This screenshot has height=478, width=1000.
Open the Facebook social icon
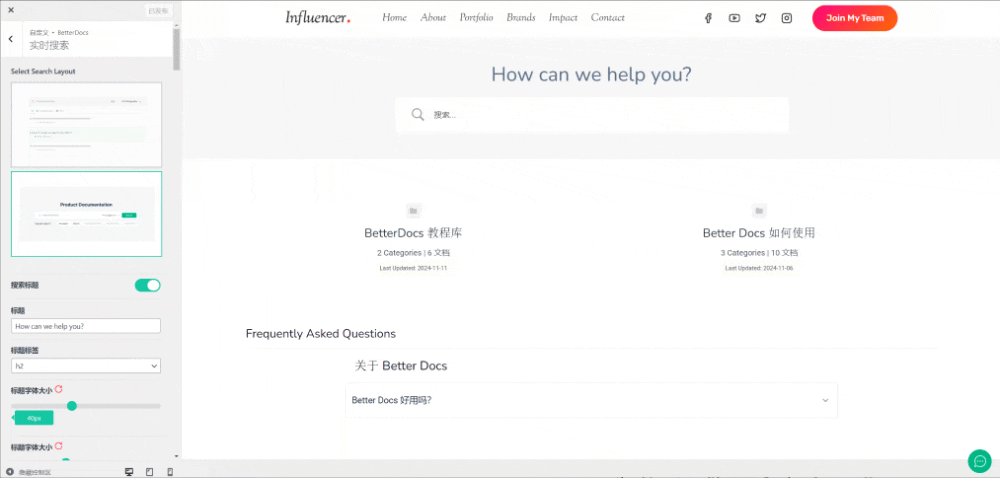point(708,18)
